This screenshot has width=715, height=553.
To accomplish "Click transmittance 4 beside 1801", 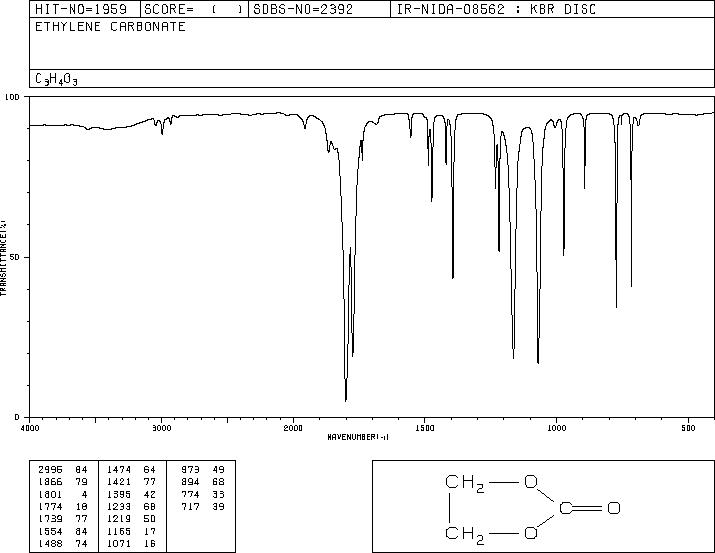I will pos(84,494).
